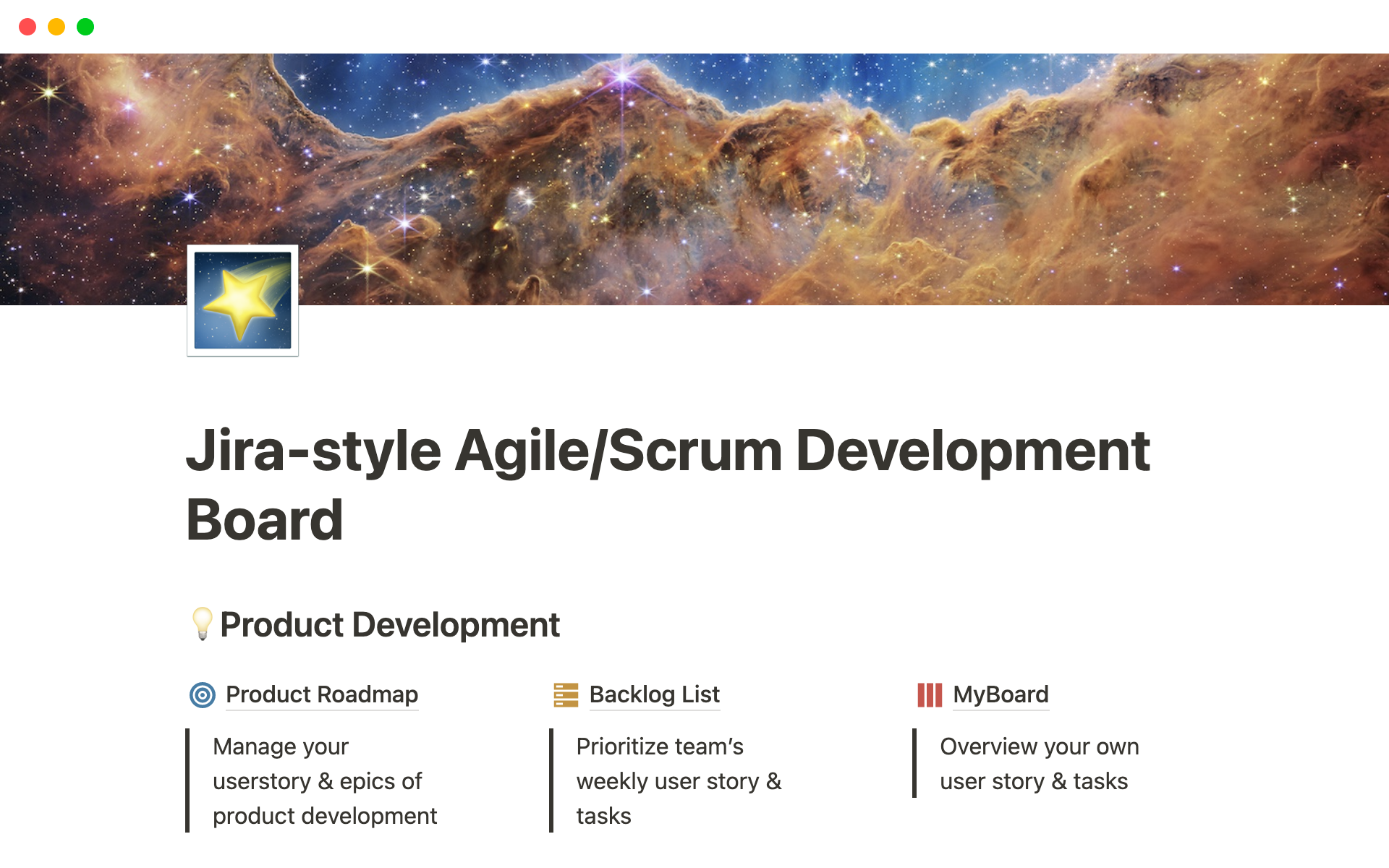
Task: Click the Product Development heading text
Action: 390,625
